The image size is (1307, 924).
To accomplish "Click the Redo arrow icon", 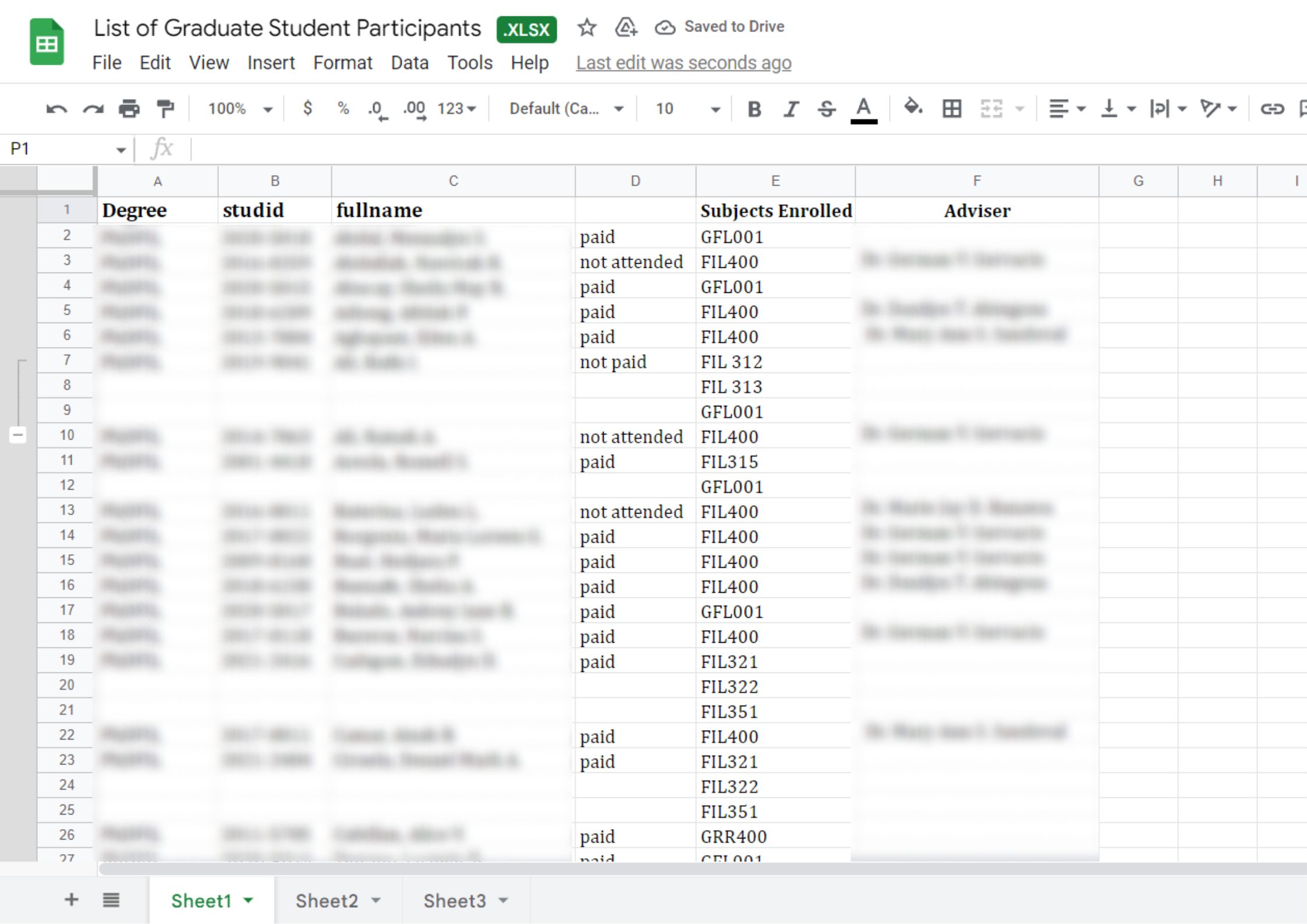I will point(93,109).
